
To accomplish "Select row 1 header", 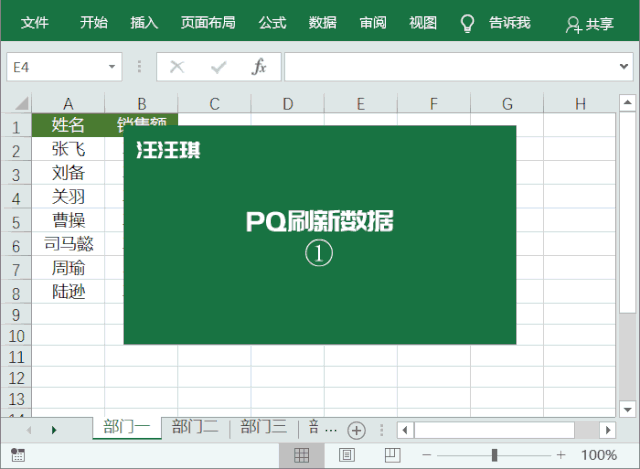I will [x=16, y=127].
